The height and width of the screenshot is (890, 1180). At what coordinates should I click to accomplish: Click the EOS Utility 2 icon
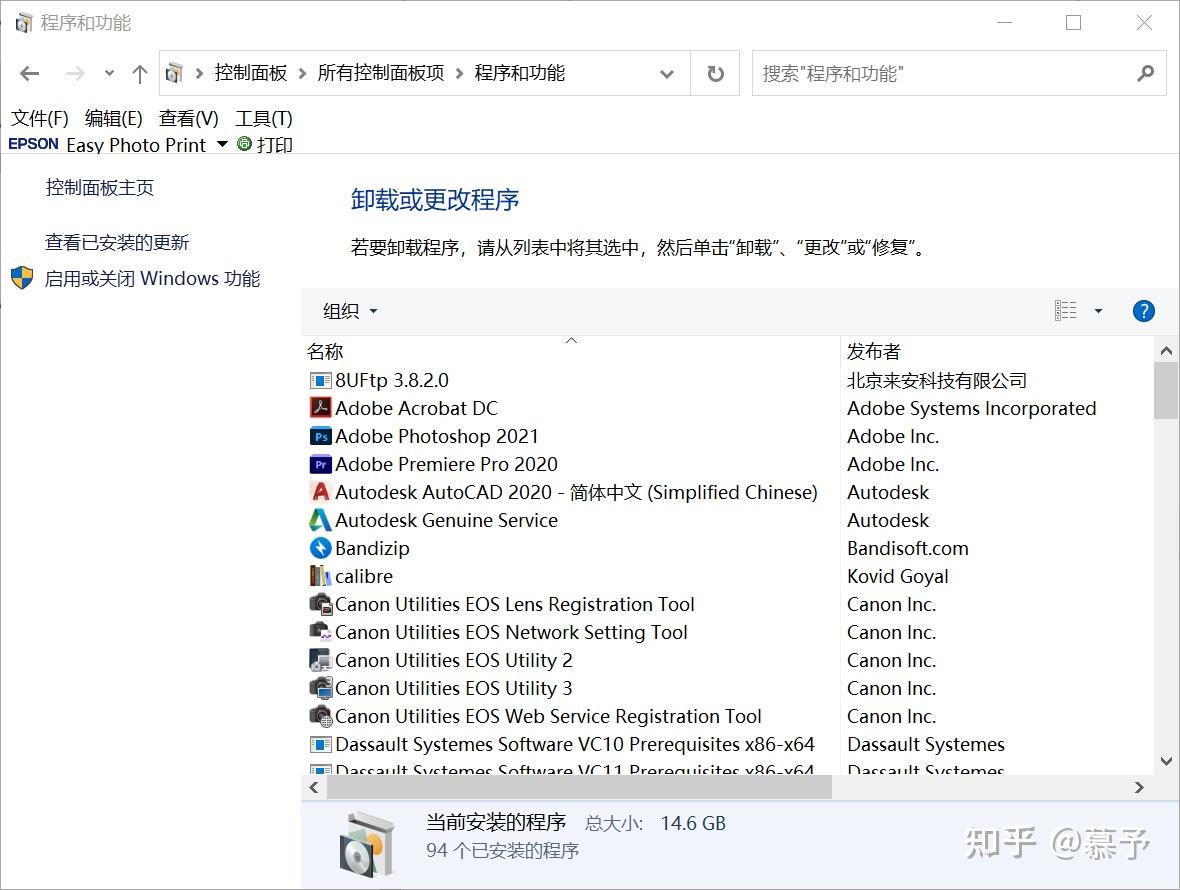[x=321, y=660]
